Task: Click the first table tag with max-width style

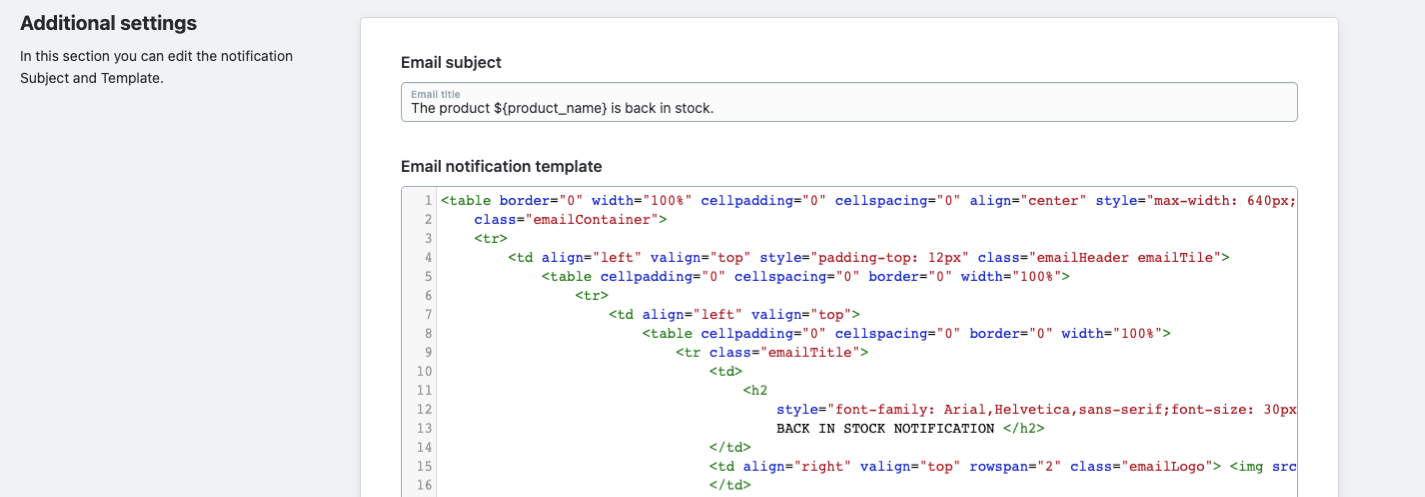Action: pyautogui.click(x=868, y=200)
